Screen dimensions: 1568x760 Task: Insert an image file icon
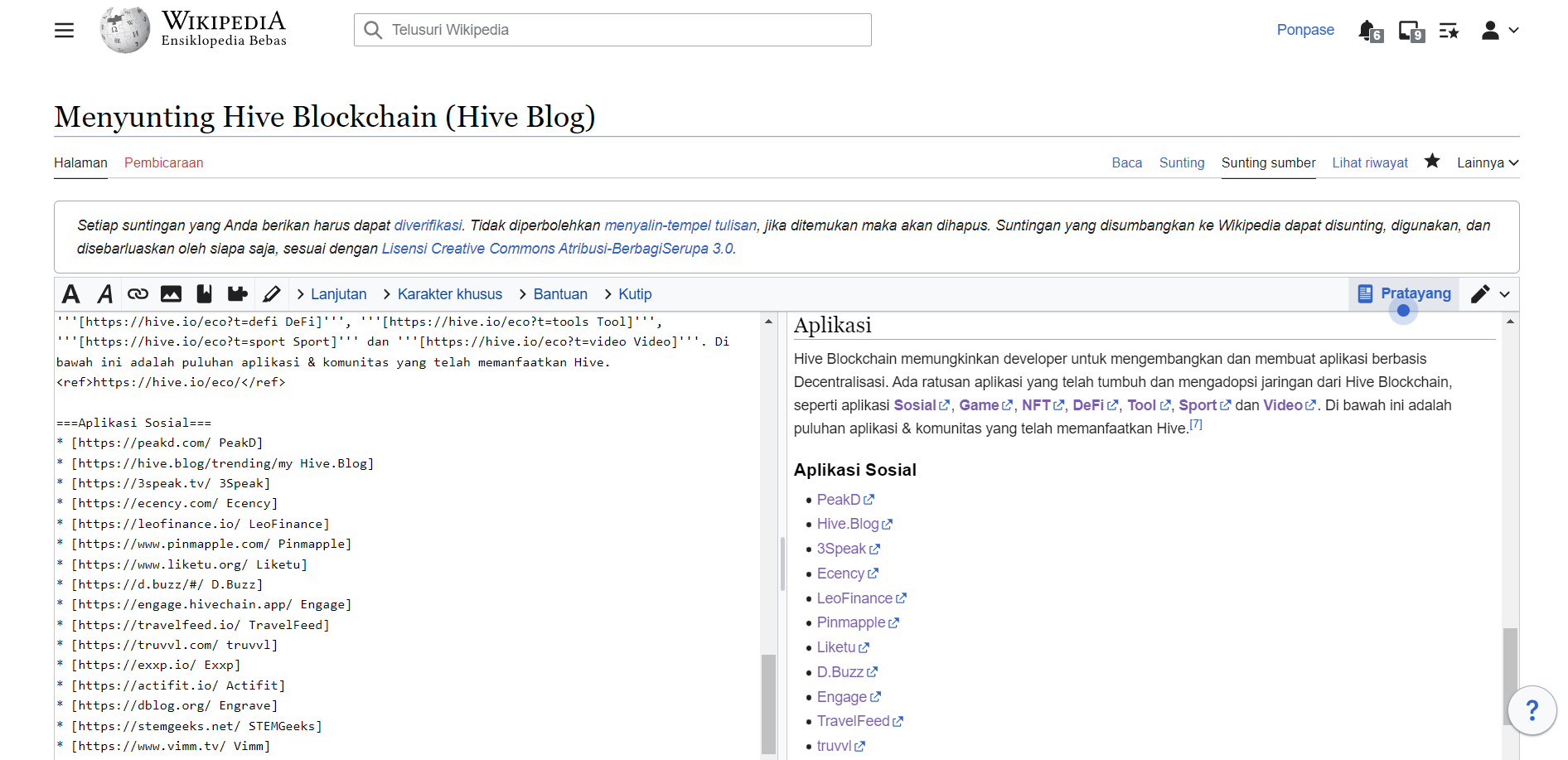(x=171, y=294)
